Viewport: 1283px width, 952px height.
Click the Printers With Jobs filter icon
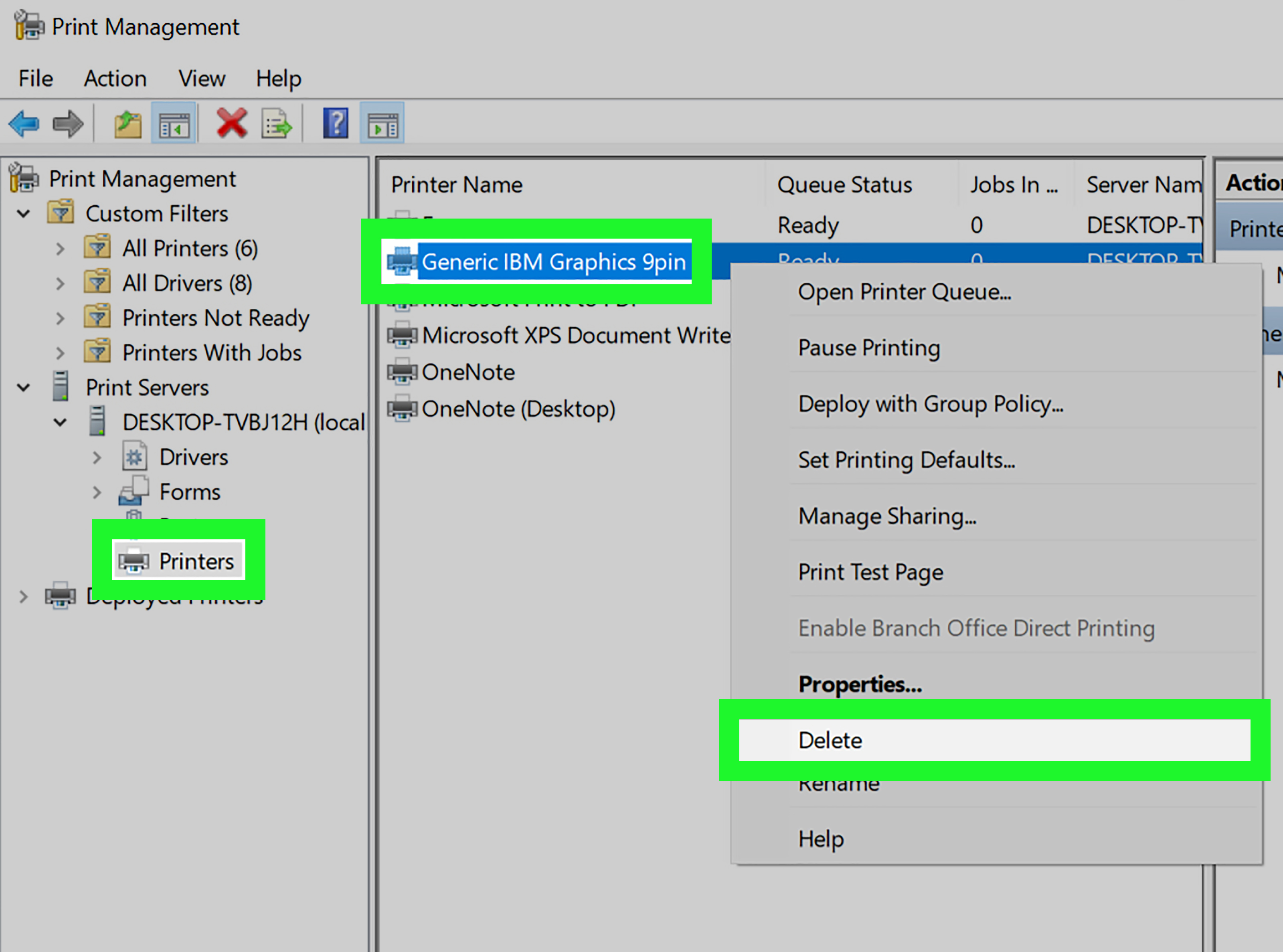[x=97, y=351]
